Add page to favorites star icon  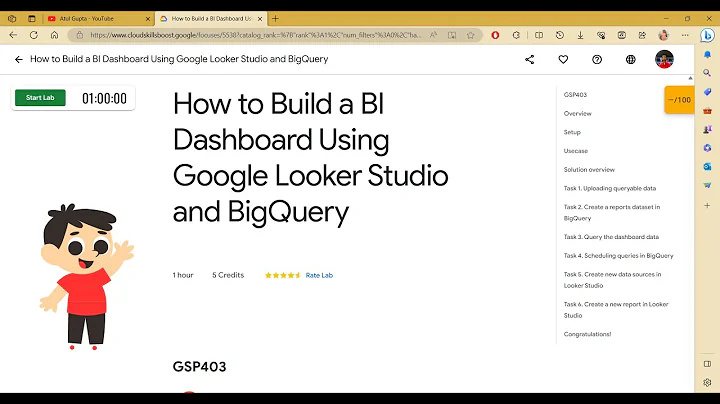point(470,35)
